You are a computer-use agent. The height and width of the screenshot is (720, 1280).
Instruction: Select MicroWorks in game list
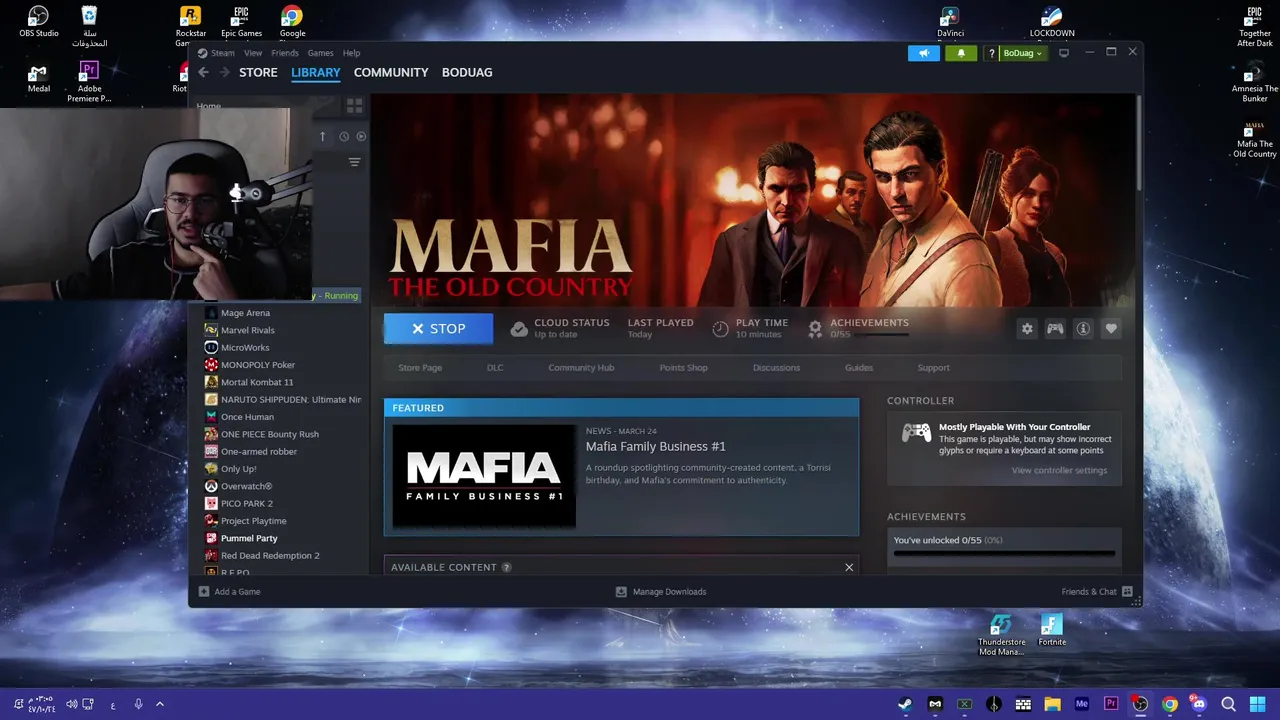(x=245, y=348)
